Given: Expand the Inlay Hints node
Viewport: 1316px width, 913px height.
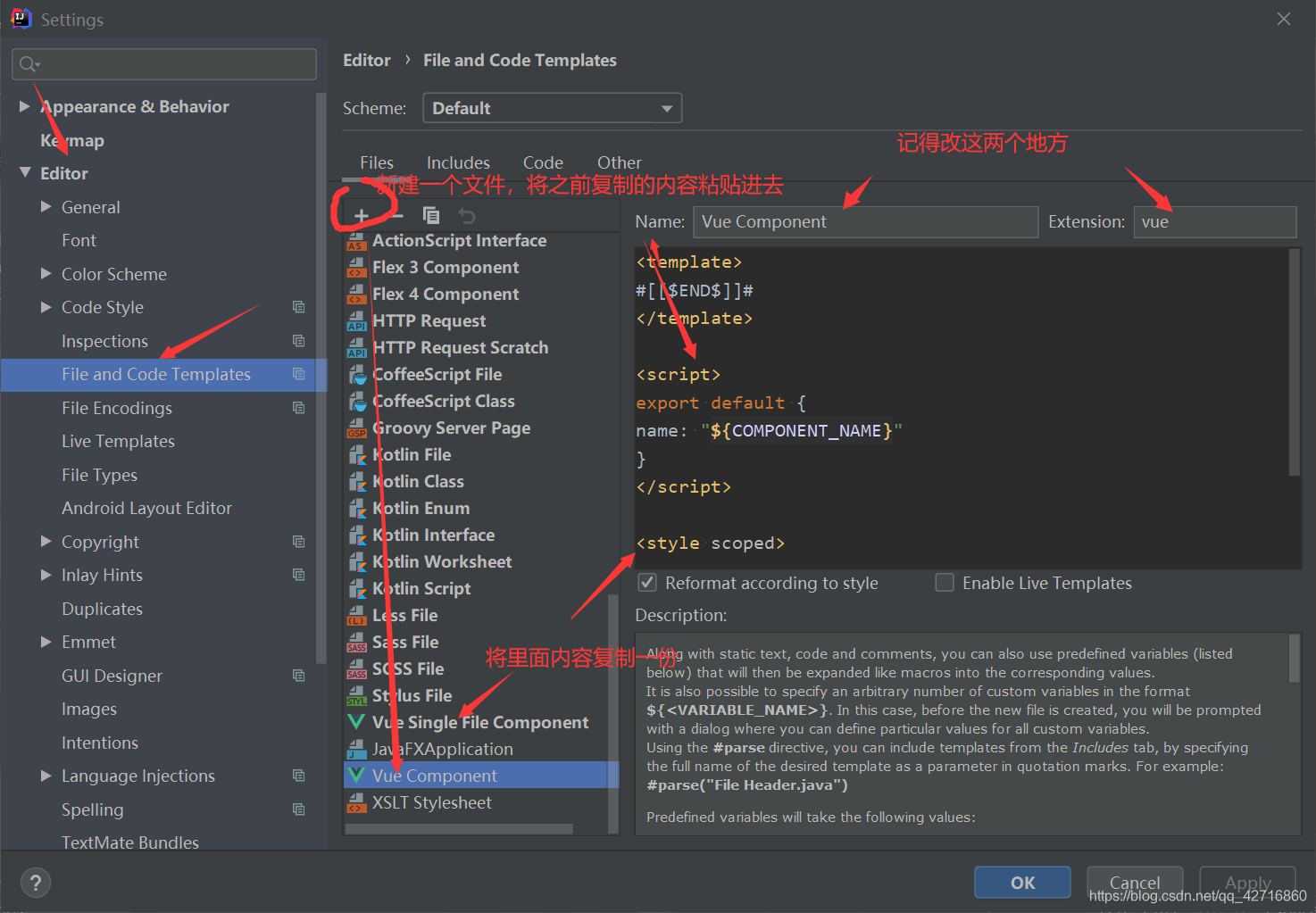Looking at the screenshot, I should pyautogui.click(x=46, y=575).
